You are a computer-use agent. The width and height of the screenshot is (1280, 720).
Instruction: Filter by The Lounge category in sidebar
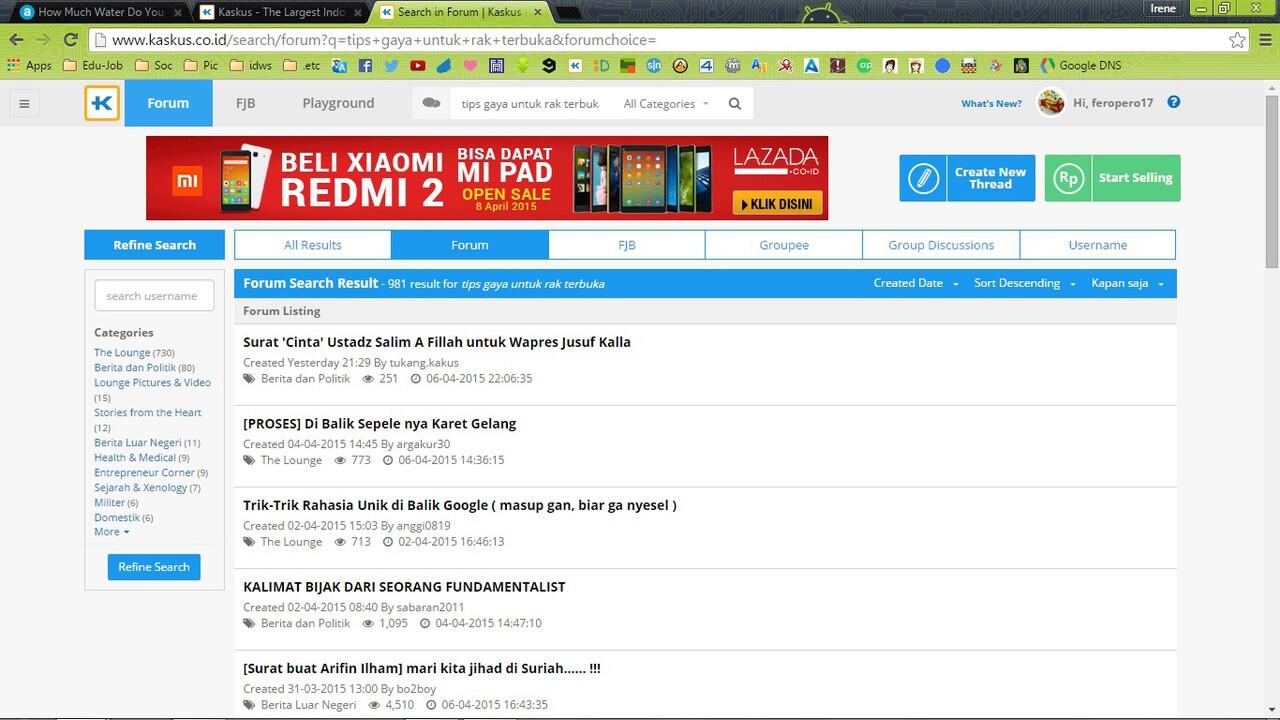point(122,353)
